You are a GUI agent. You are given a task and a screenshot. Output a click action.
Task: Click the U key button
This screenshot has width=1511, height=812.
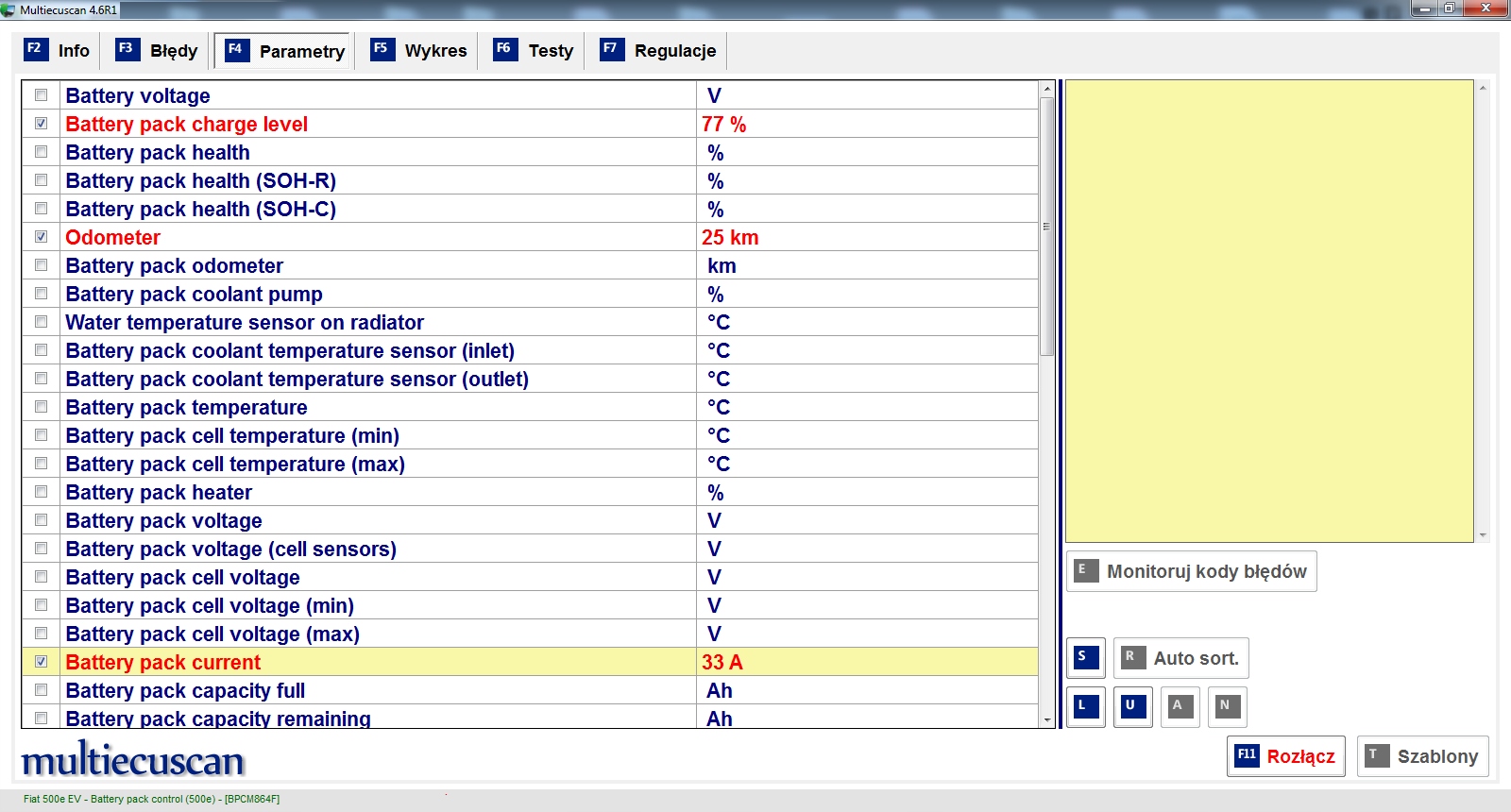click(x=1133, y=707)
